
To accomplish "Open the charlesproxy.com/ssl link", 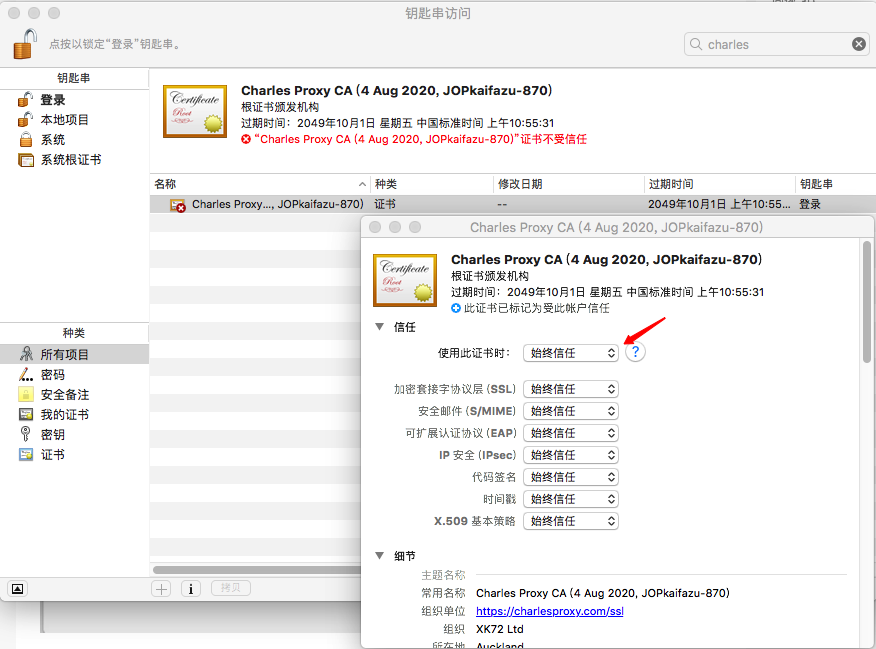I will point(550,611).
